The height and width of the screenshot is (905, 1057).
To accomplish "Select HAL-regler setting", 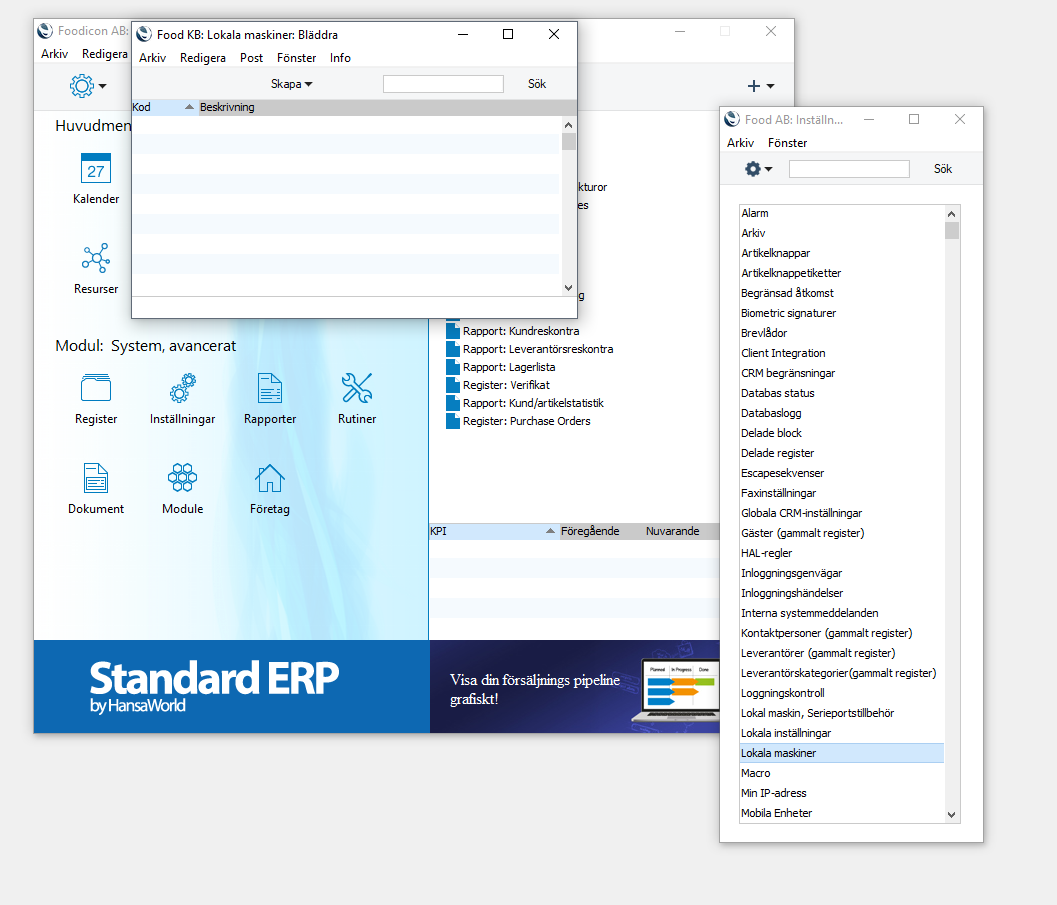I will 842,553.
